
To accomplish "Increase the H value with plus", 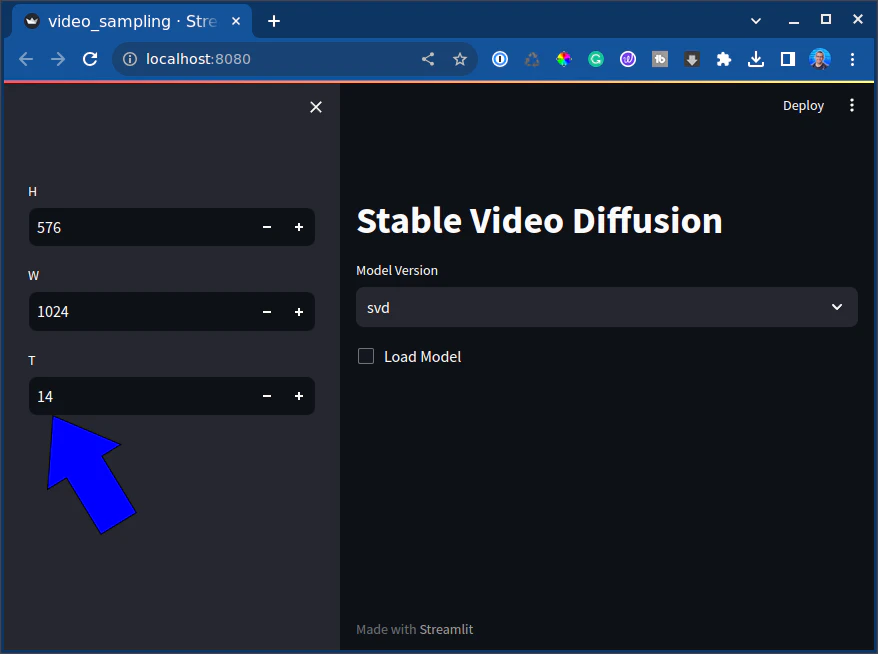I will (x=299, y=227).
